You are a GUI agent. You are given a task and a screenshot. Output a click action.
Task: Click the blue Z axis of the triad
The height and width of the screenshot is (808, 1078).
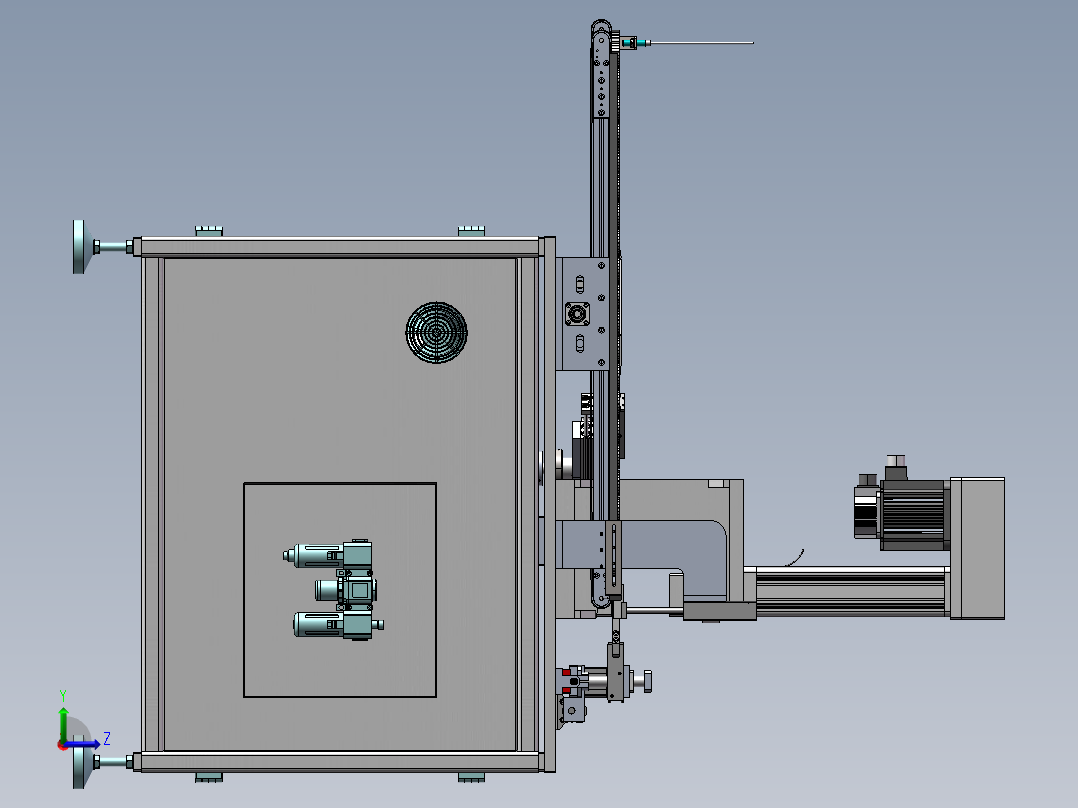coord(82,744)
